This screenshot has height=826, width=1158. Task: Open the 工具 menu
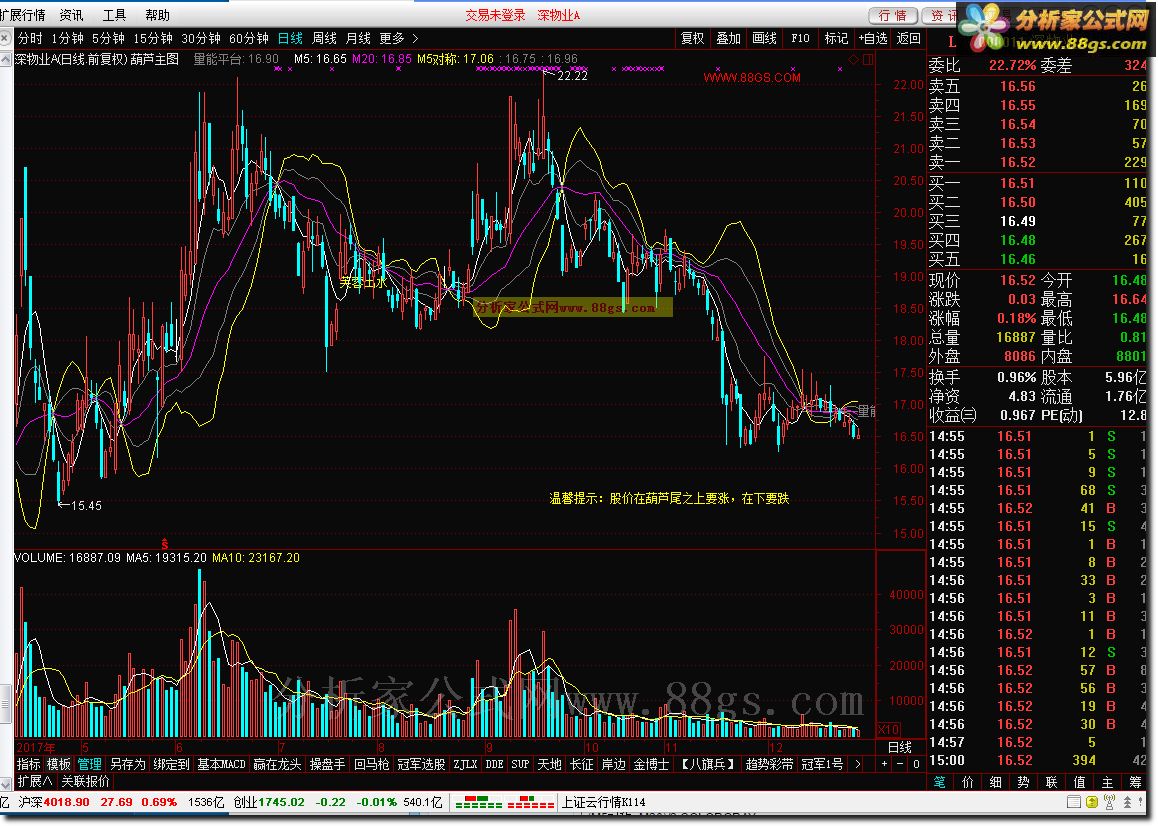114,15
